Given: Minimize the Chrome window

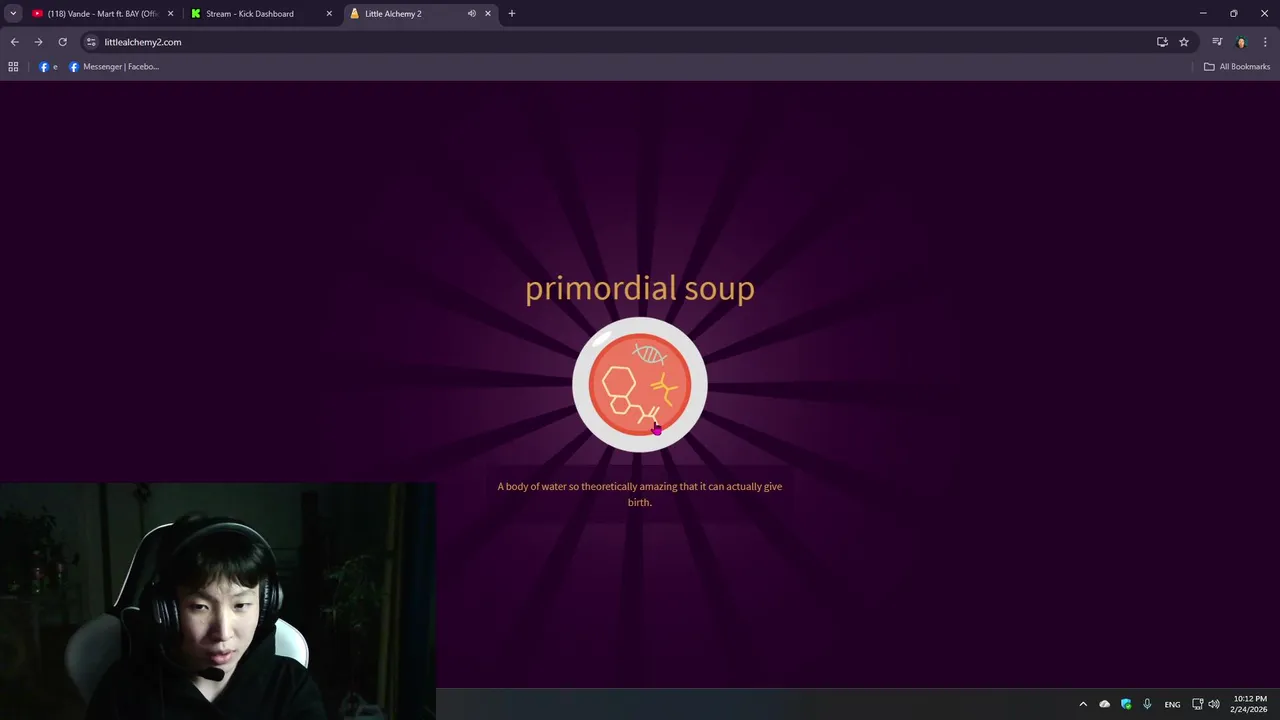Looking at the screenshot, I should point(1203,14).
